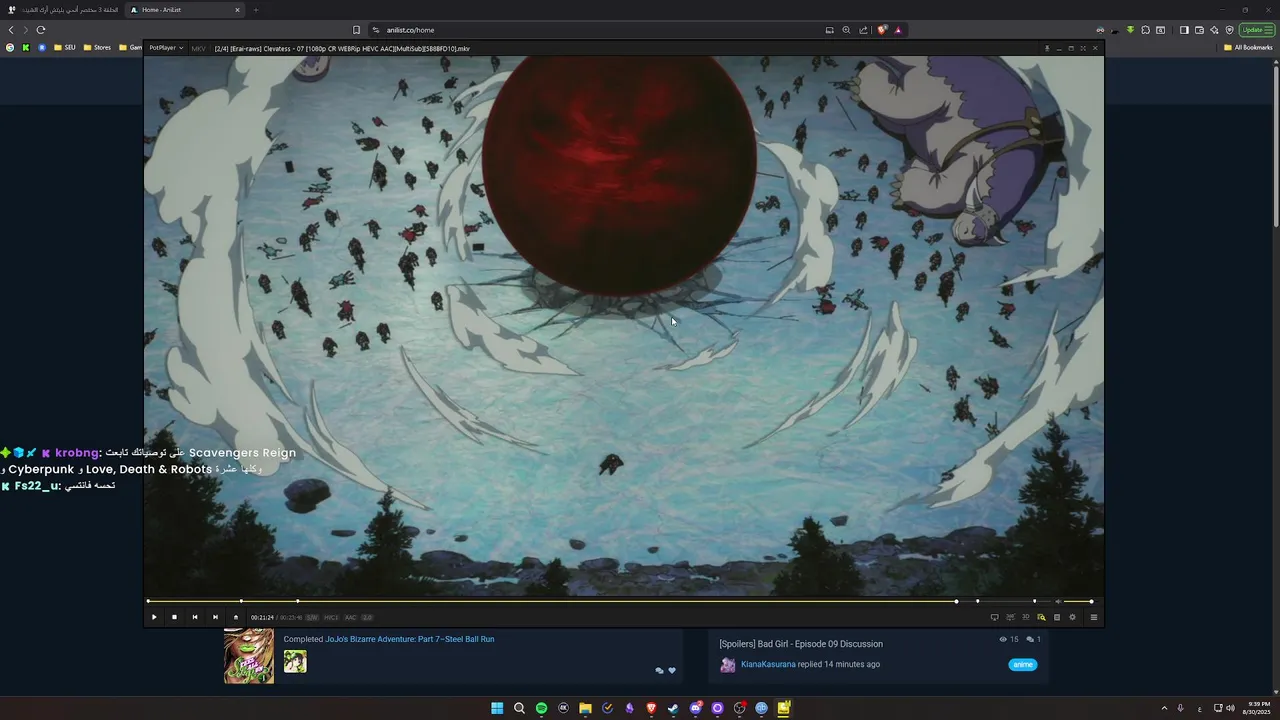
Task: Expand the All Bookmarks folder
Action: pos(1248,47)
